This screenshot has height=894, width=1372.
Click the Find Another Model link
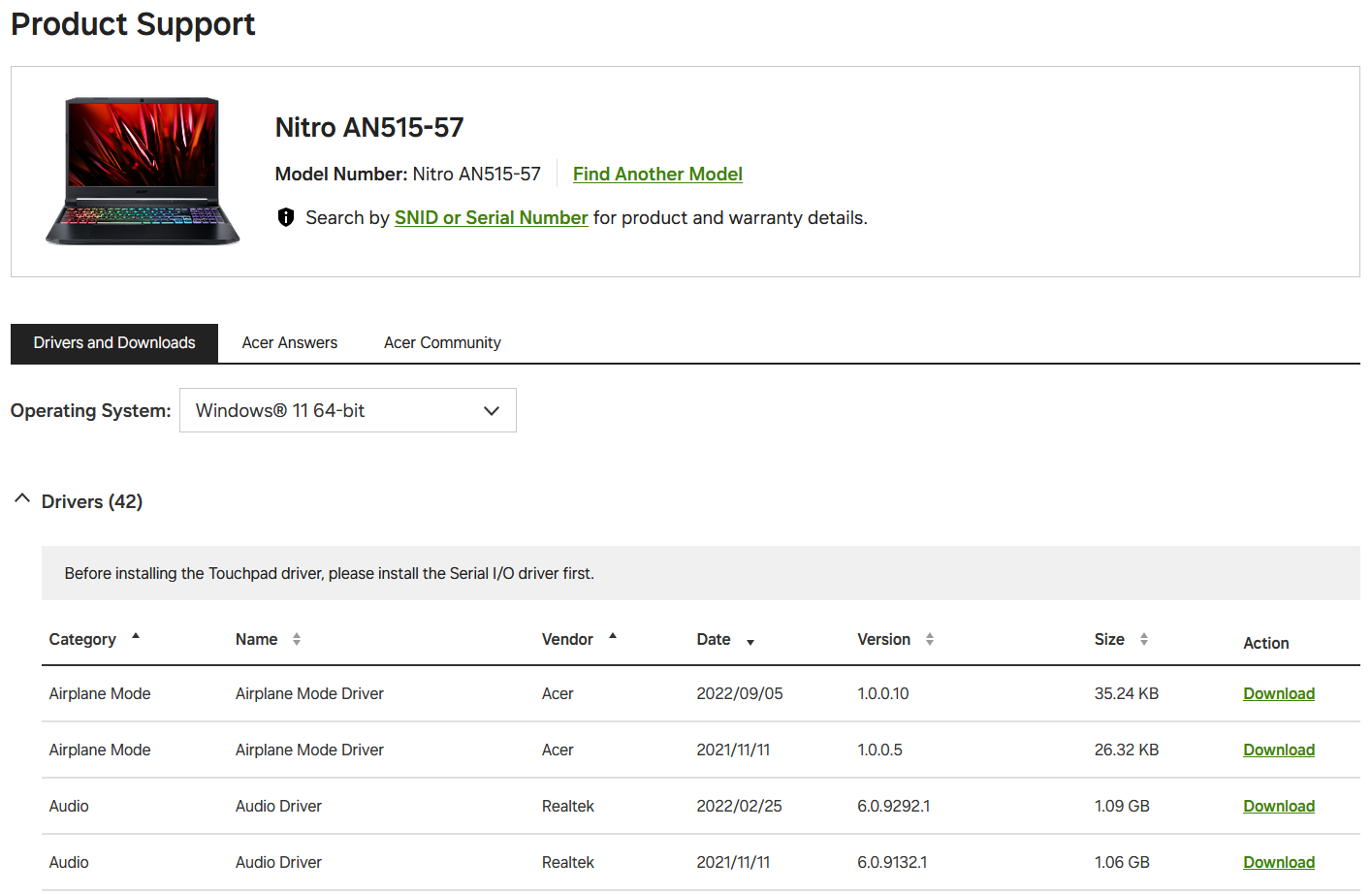pos(657,175)
